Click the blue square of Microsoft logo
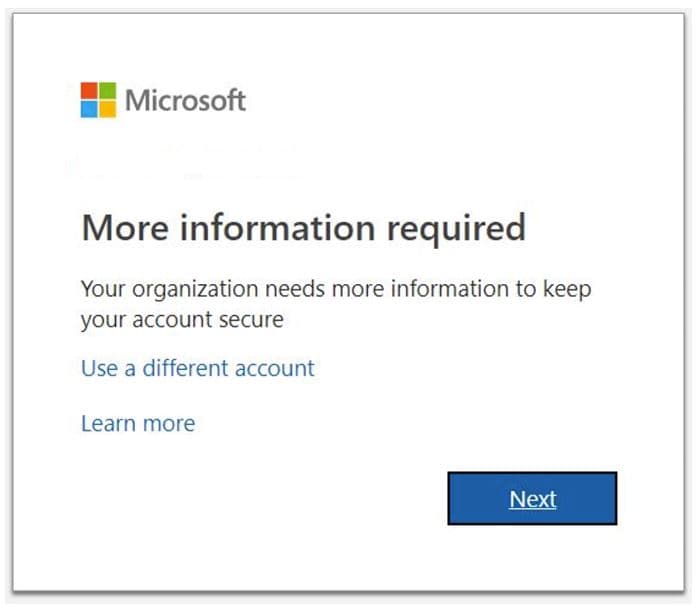Screen dimensions: 696x611 coord(89,109)
